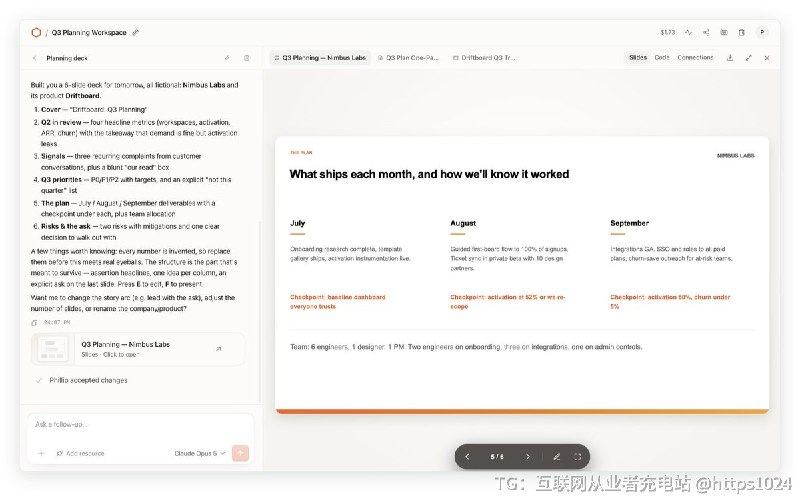Click 'Signals' list item
This screenshot has width=800, height=497.
[x=117, y=161]
